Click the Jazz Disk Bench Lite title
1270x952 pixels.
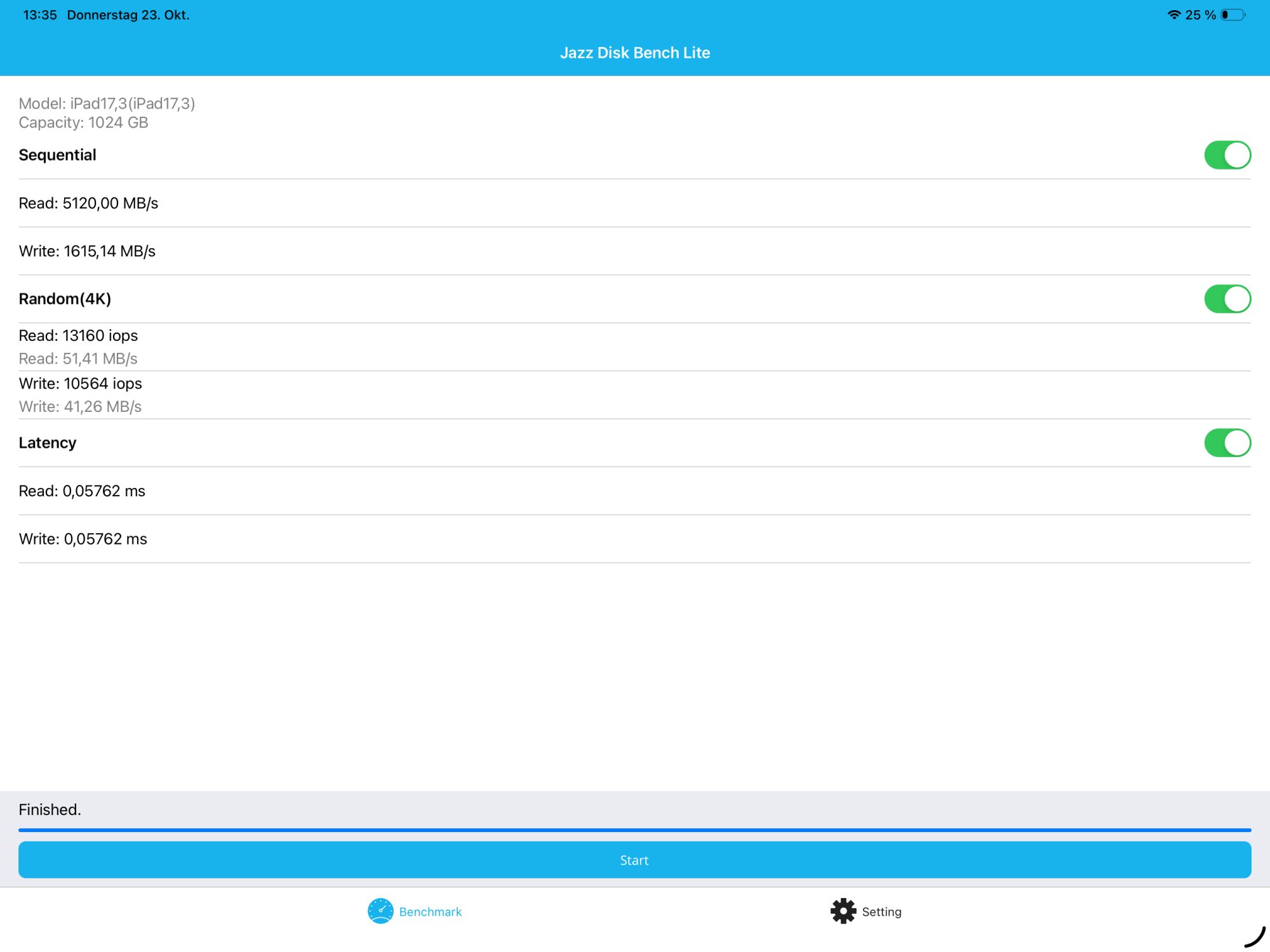pyautogui.click(x=635, y=53)
